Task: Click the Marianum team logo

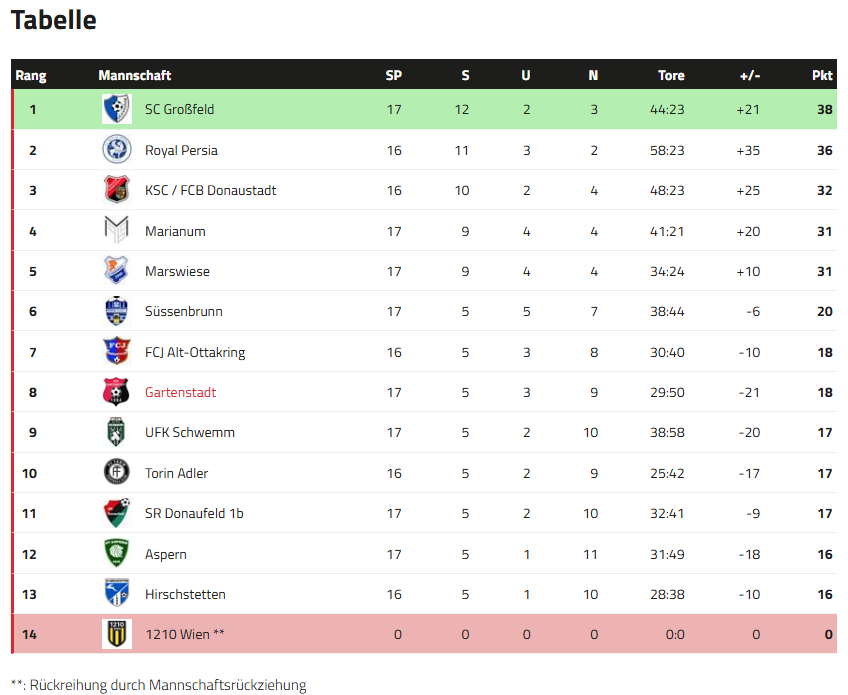Action: click(116, 231)
